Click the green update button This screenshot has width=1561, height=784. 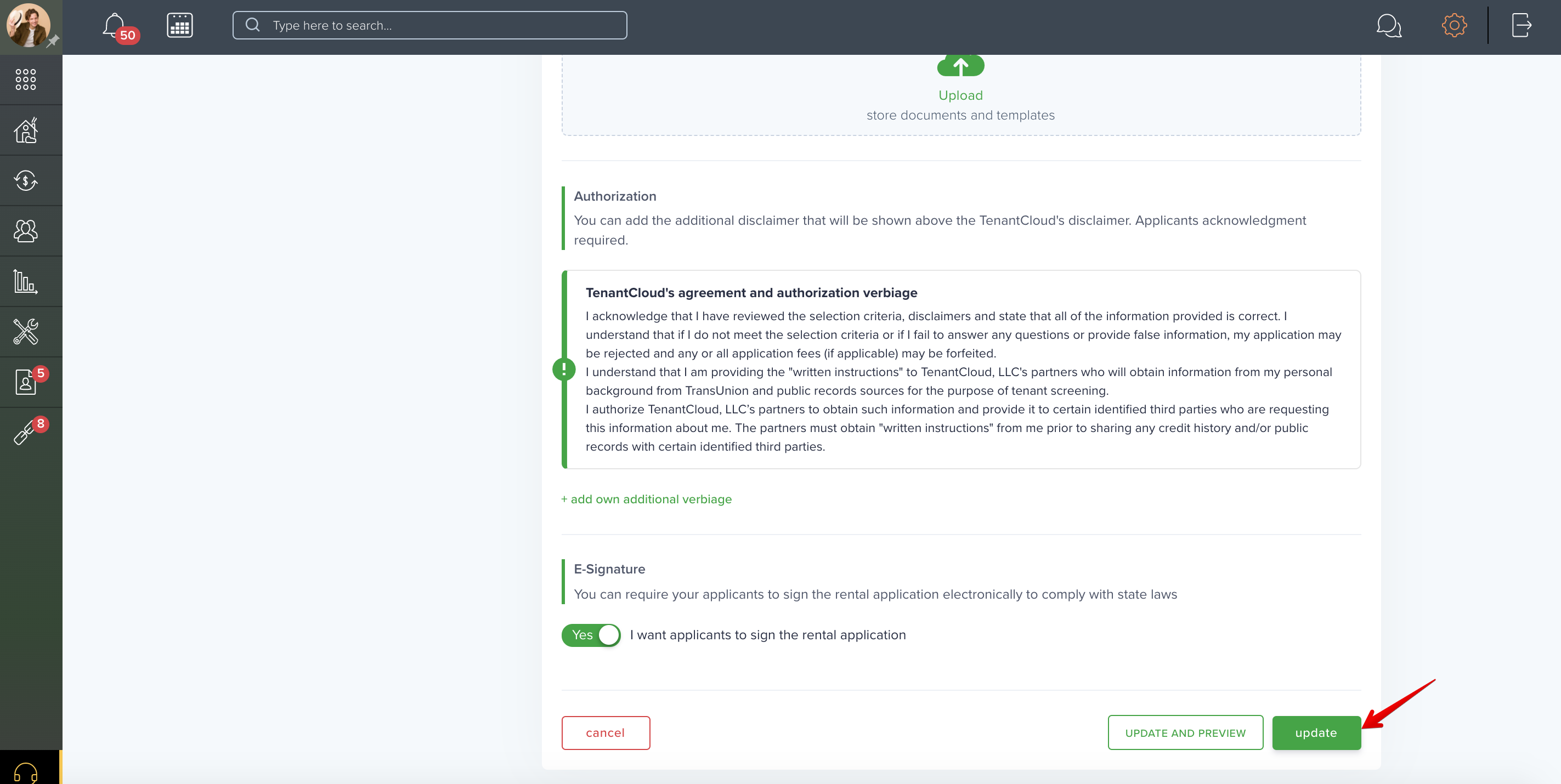click(1316, 733)
